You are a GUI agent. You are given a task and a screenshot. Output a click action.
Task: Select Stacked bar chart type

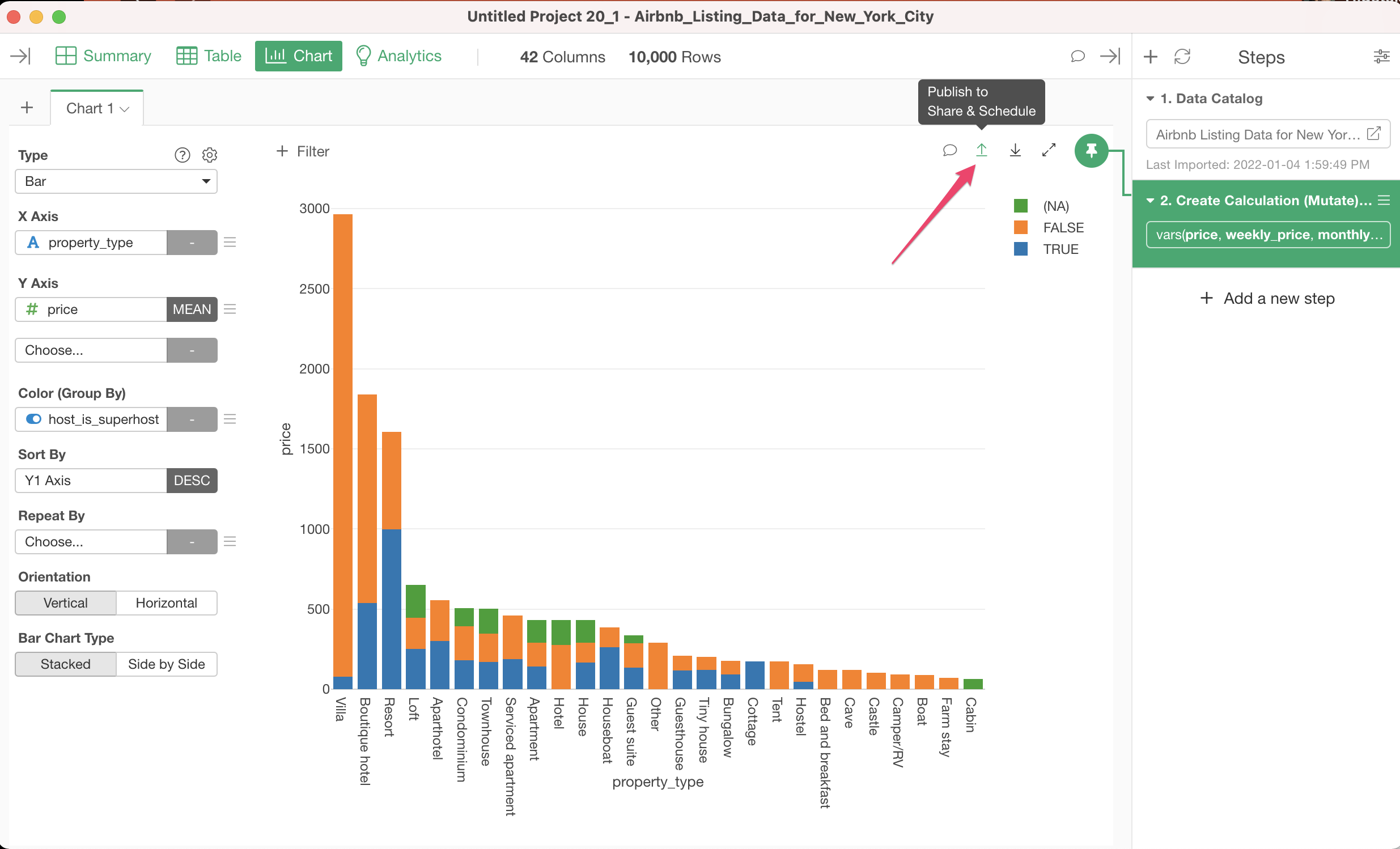[x=65, y=664]
